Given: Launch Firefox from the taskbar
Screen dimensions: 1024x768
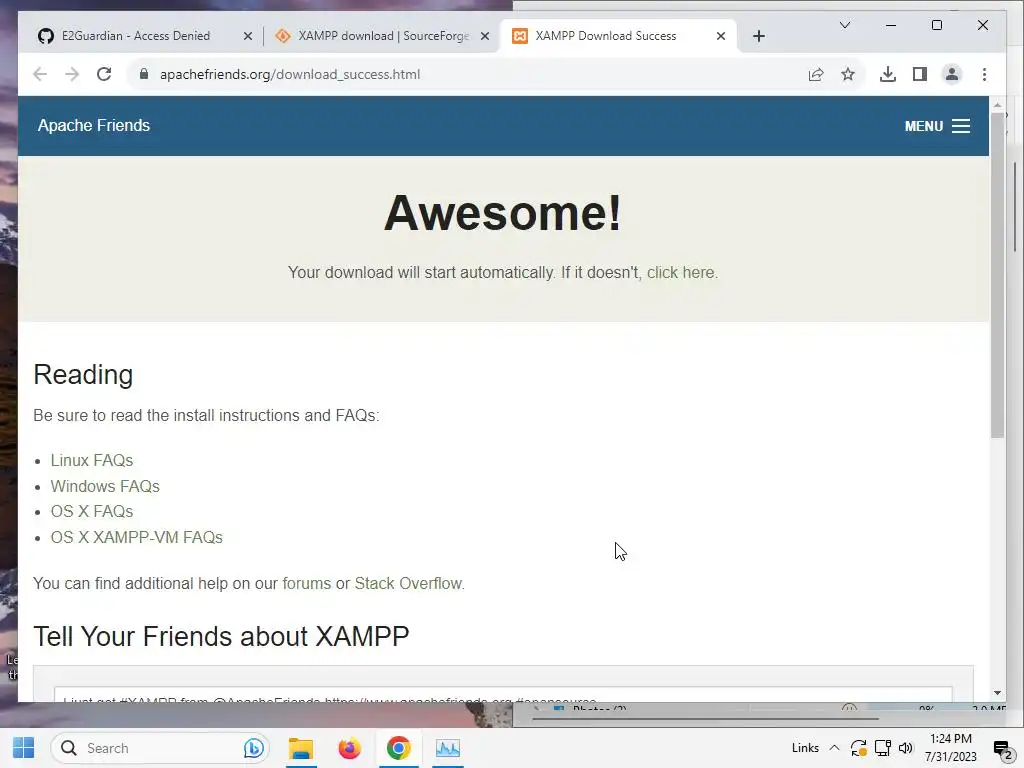Looking at the screenshot, I should click(349, 748).
